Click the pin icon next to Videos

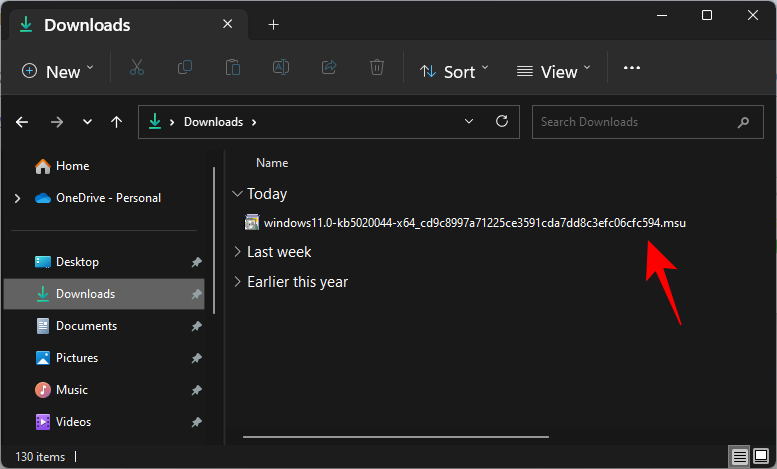tap(197, 422)
